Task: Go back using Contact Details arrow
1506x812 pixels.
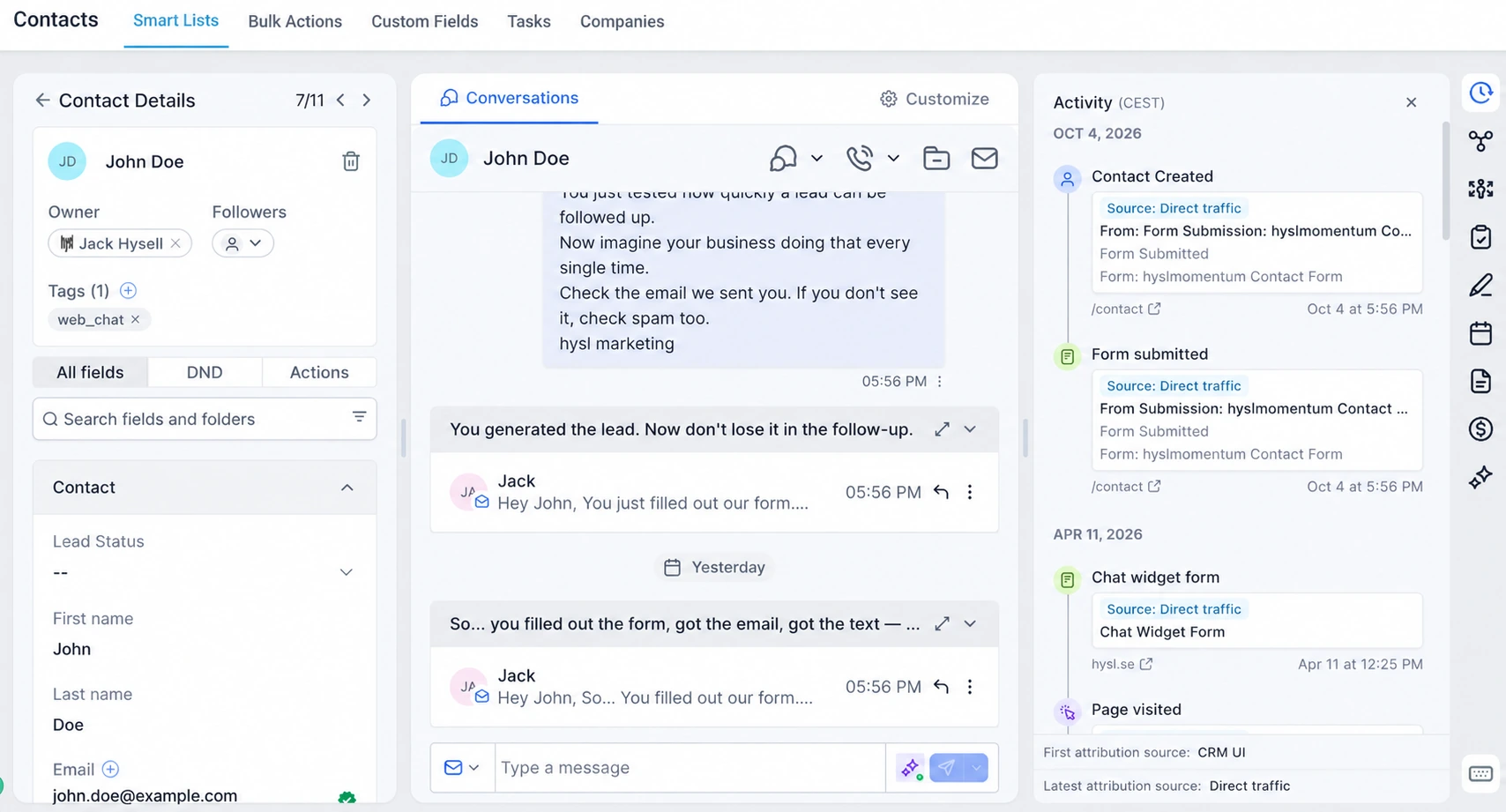Action: pos(42,101)
